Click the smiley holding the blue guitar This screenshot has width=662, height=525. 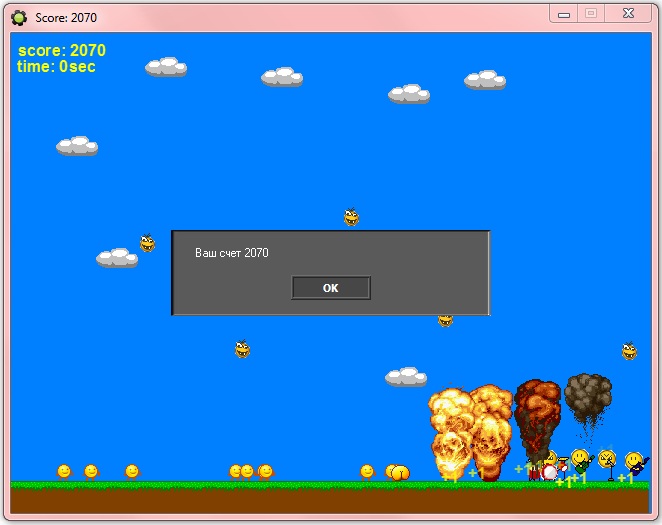click(636, 463)
